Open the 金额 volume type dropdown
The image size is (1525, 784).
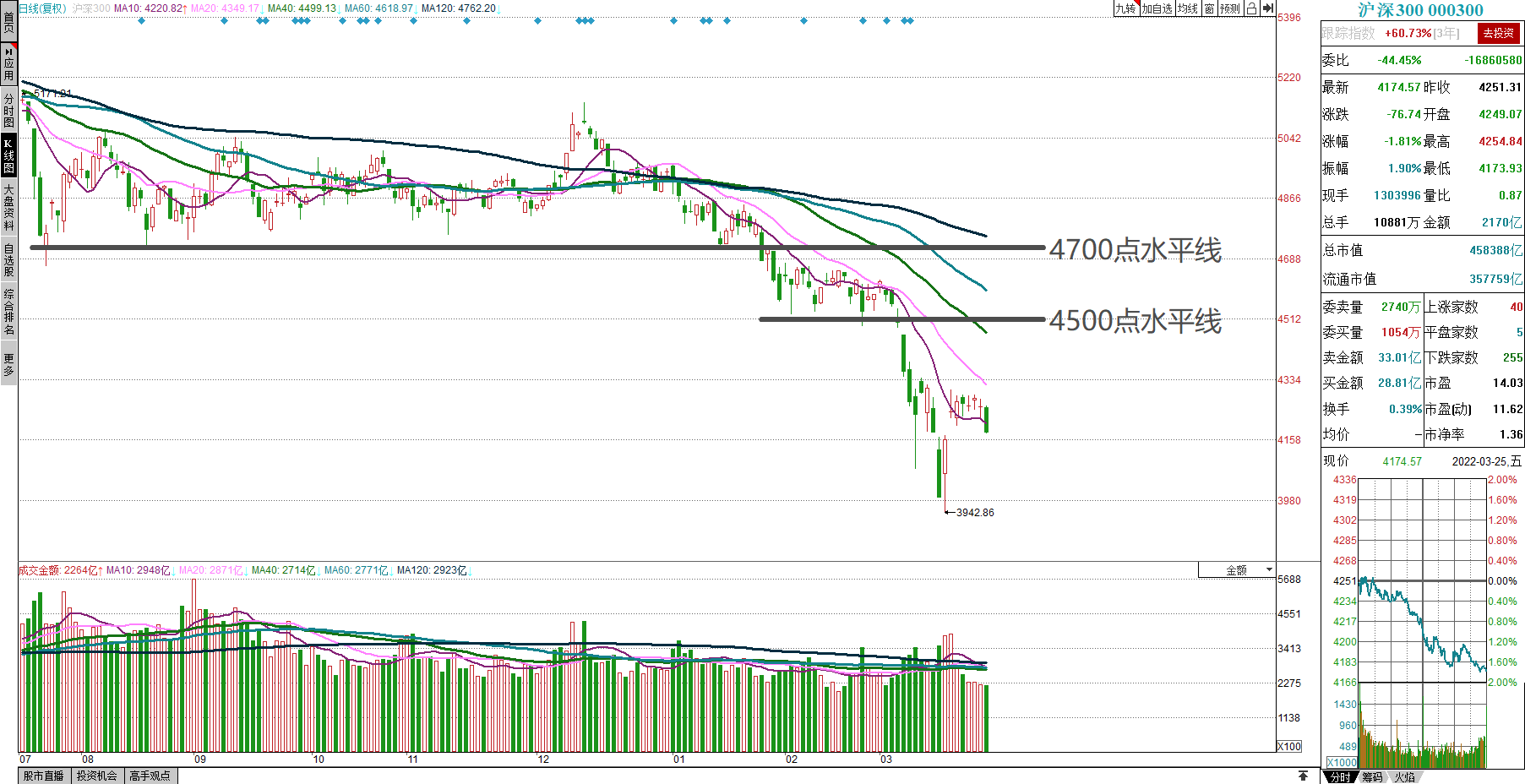1237,570
